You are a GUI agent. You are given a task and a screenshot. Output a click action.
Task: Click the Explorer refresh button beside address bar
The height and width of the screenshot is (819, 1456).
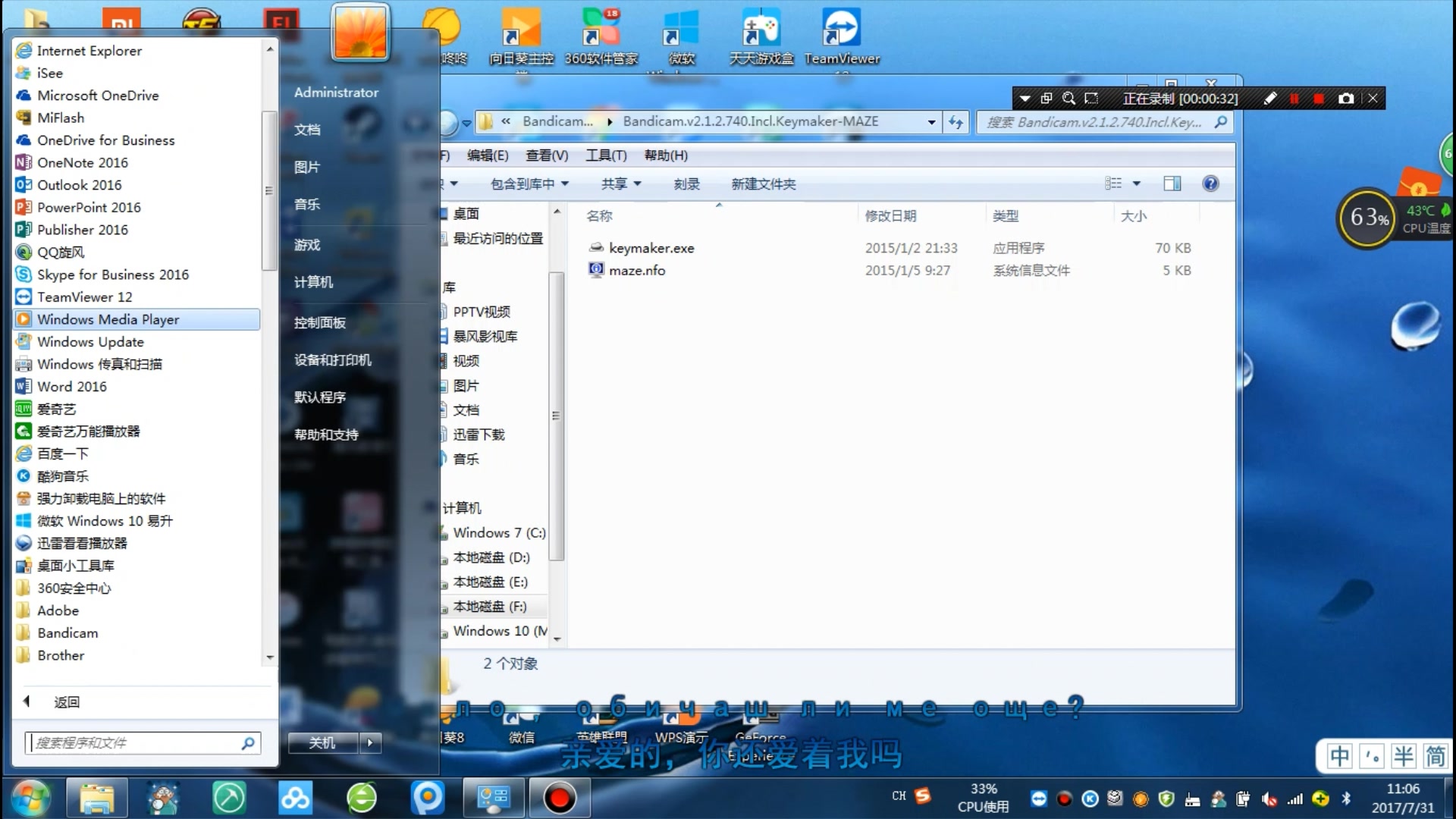955,122
